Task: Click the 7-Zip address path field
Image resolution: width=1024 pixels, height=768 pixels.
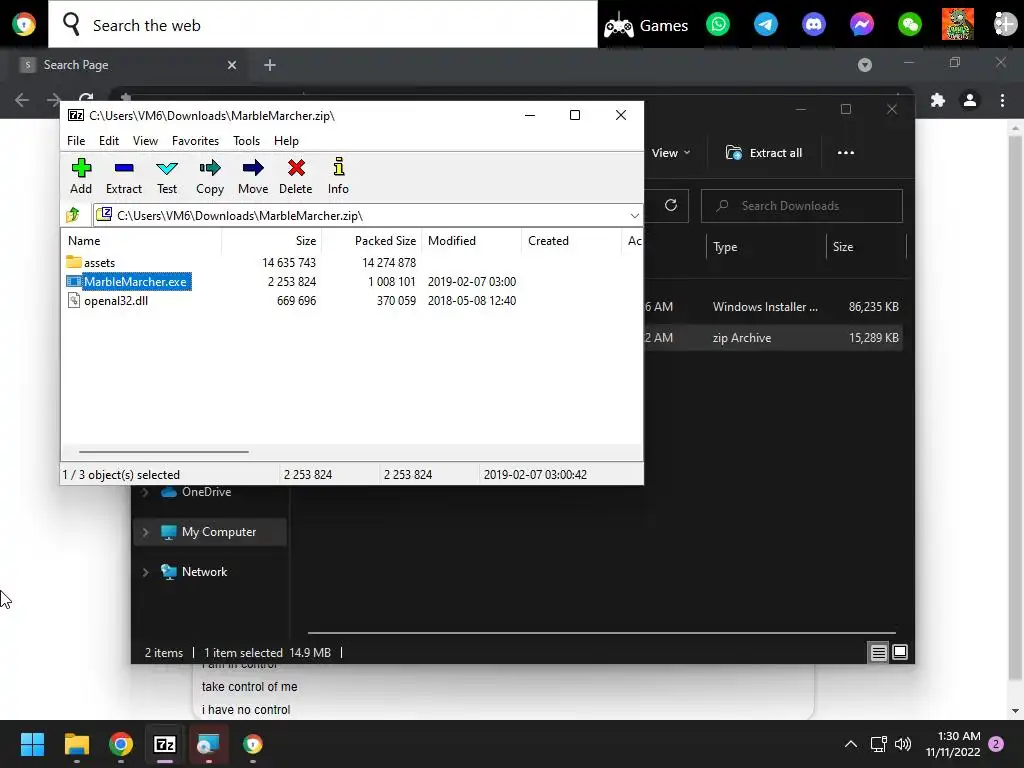Action: pyautogui.click(x=368, y=216)
